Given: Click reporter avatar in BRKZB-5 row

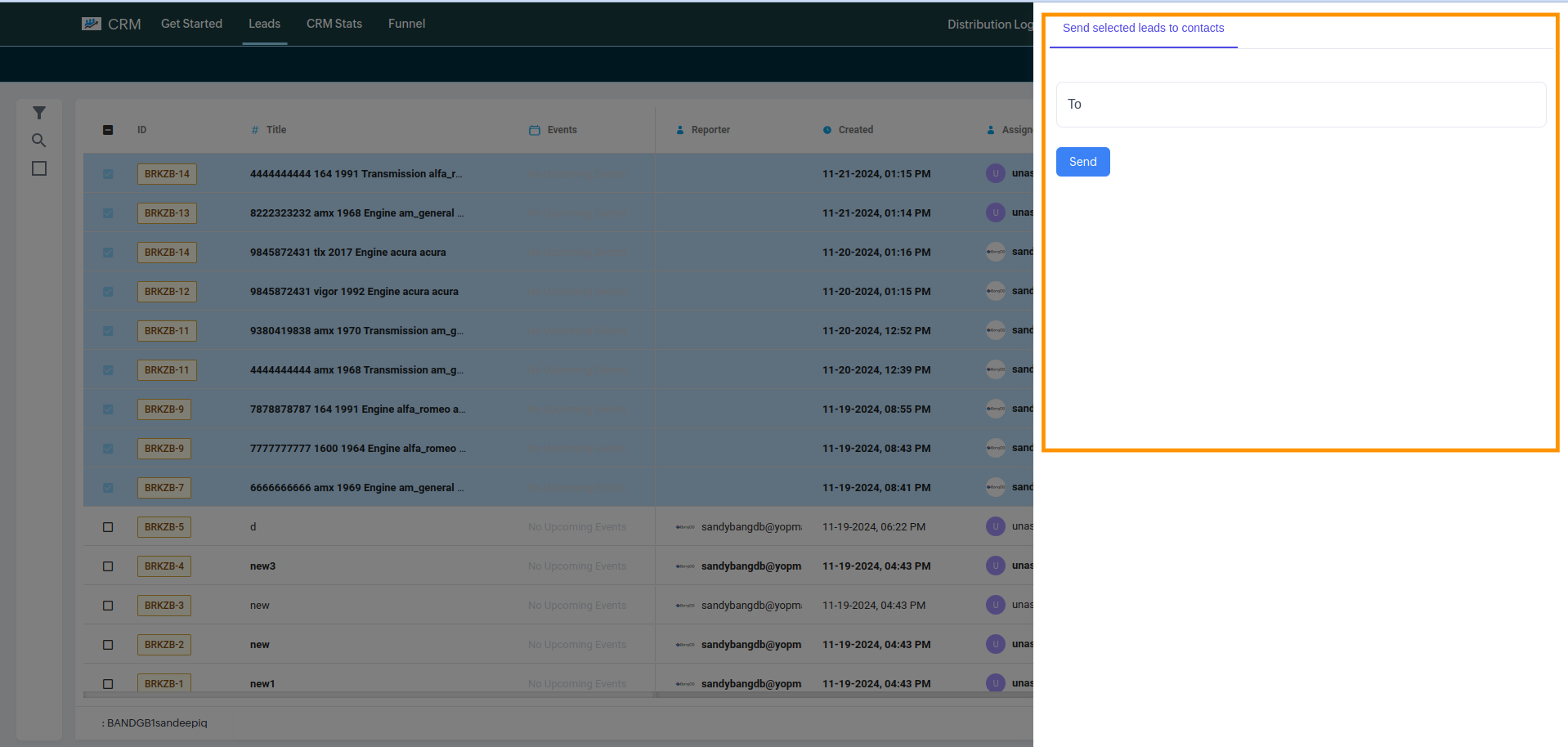Looking at the screenshot, I should [x=685, y=527].
